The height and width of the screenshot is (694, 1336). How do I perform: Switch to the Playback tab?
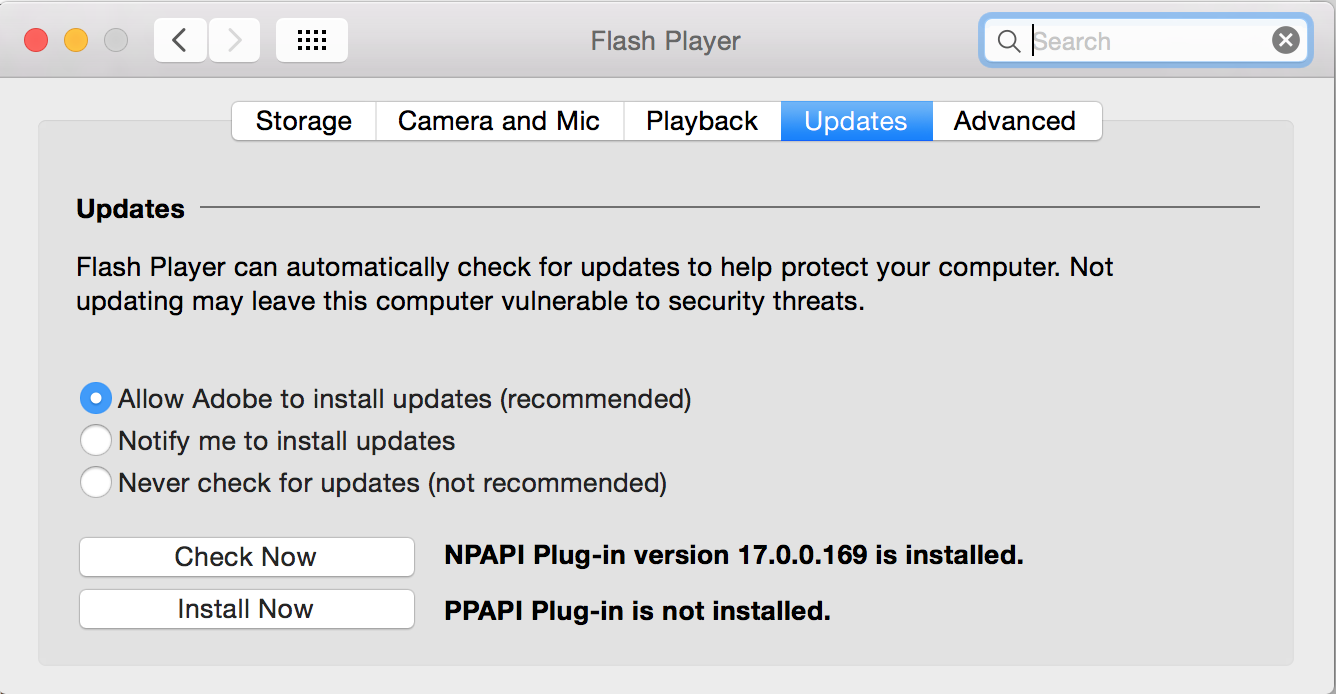pos(702,121)
